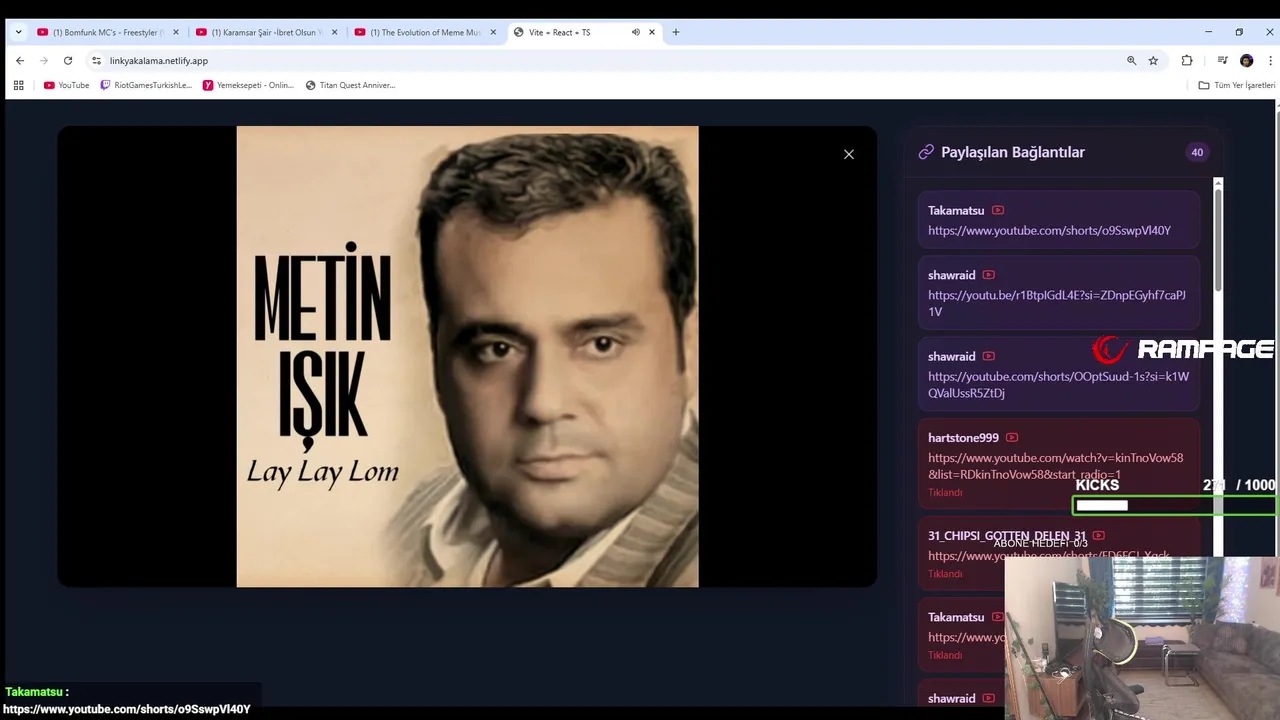Click the YouTube icon on shawraid's youtu.be card
The height and width of the screenshot is (720, 1280).
(x=989, y=275)
